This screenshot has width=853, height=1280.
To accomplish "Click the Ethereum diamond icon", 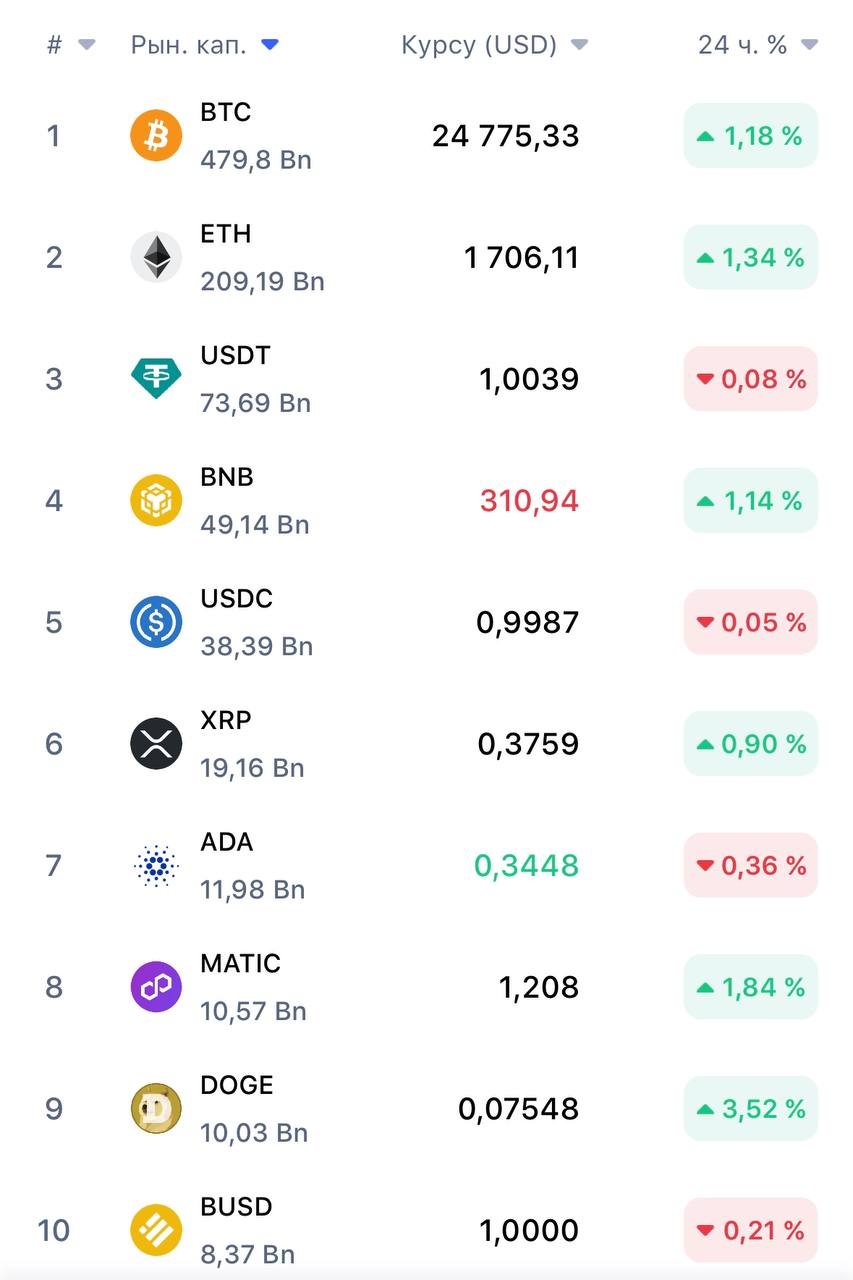I will click(x=156, y=257).
